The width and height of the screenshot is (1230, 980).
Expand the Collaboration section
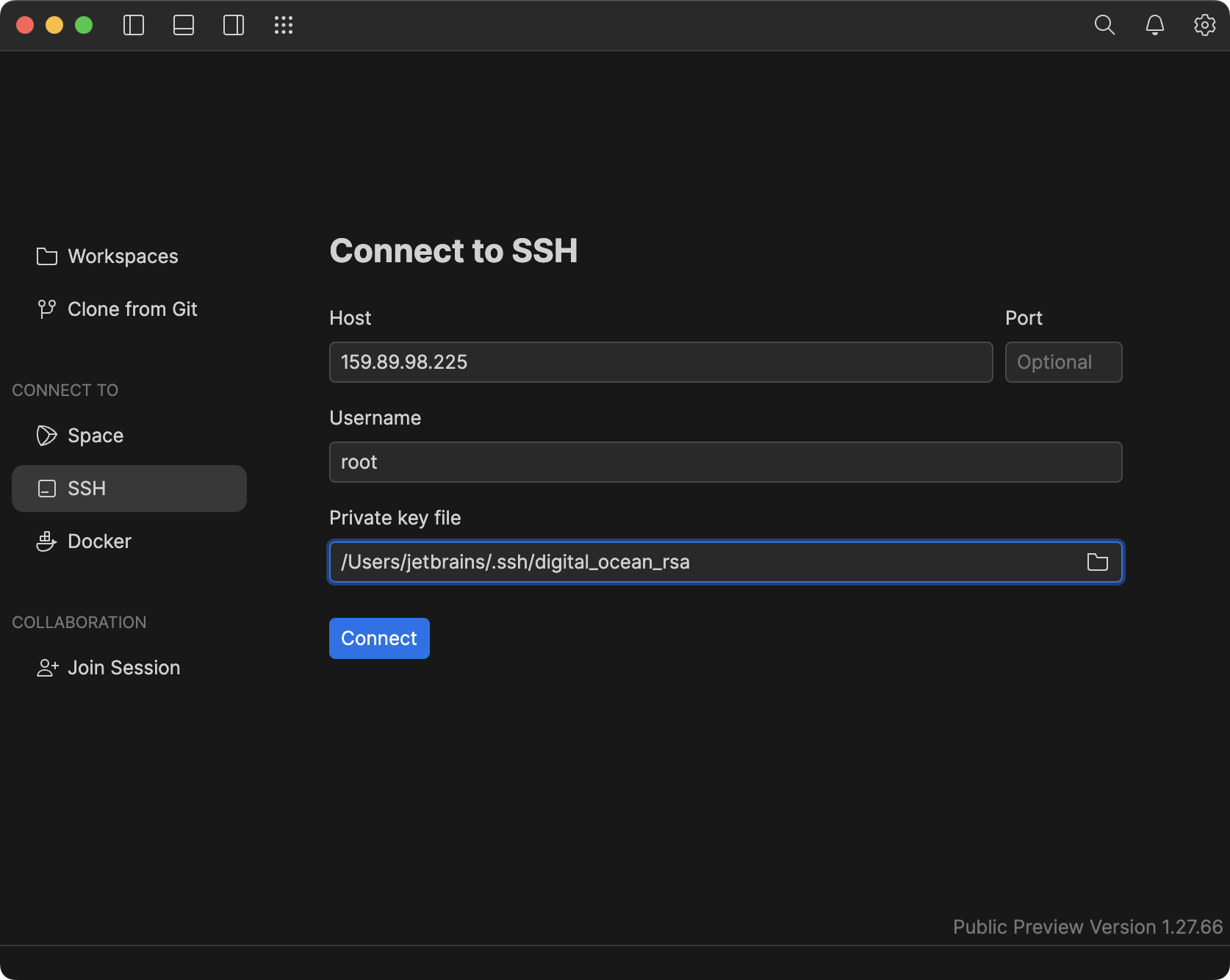(79, 621)
